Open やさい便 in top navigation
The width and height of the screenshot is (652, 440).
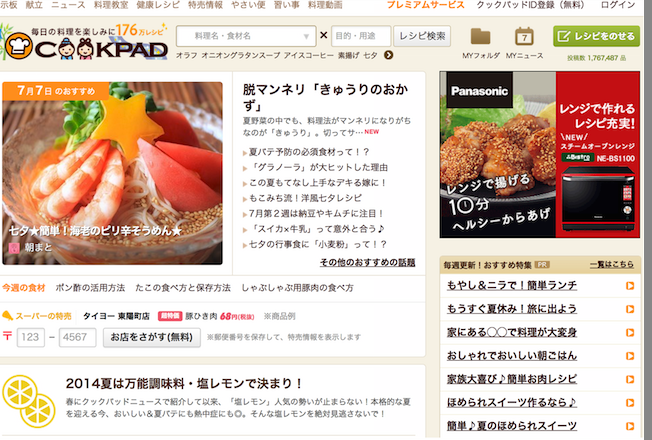pyautogui.click(x=248, y=5)
